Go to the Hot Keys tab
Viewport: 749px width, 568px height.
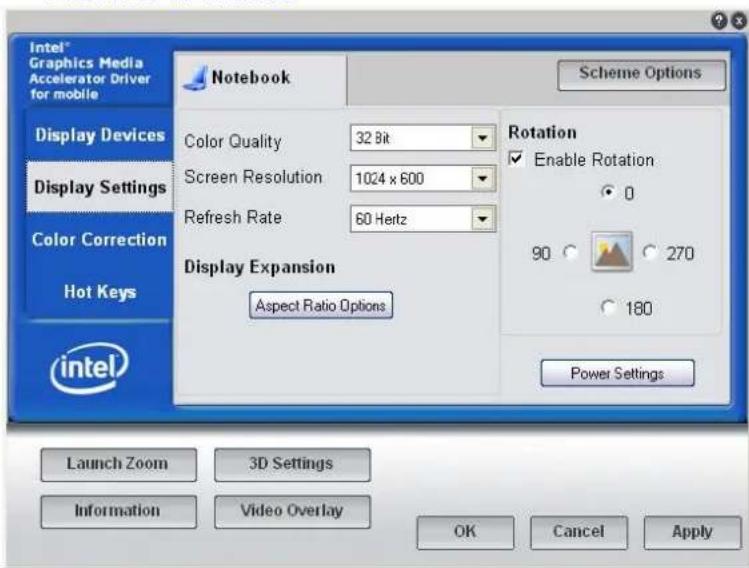[x=100, y=291]
